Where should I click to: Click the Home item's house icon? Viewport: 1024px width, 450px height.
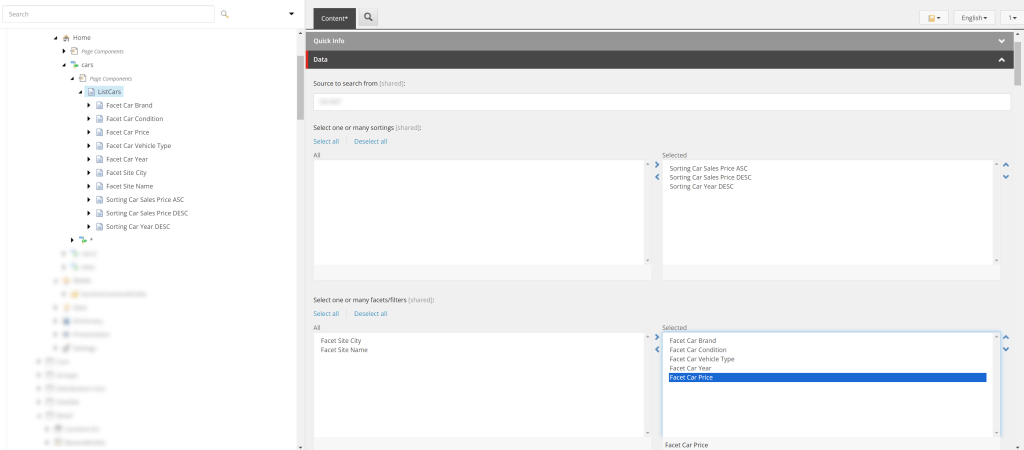(x=66, y=38)
